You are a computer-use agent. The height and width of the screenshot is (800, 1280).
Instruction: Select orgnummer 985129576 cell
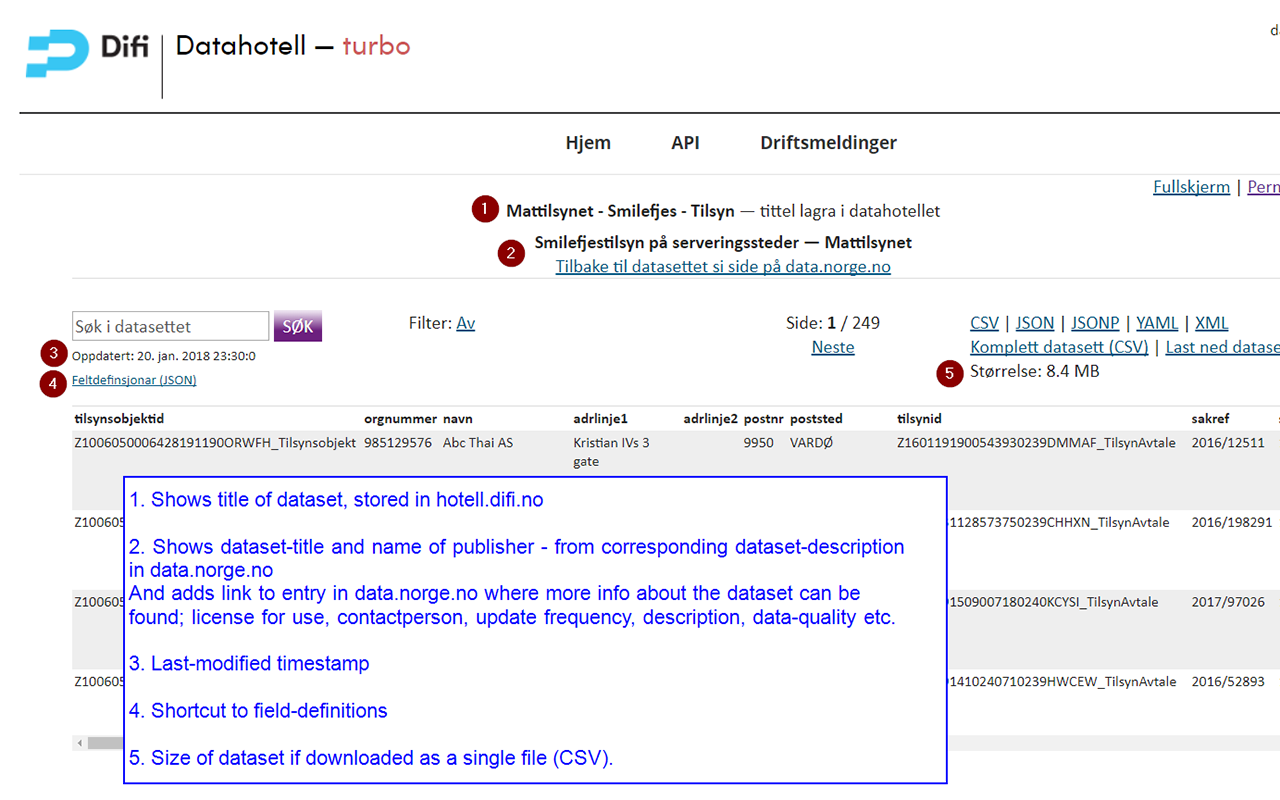coord(398,442)
